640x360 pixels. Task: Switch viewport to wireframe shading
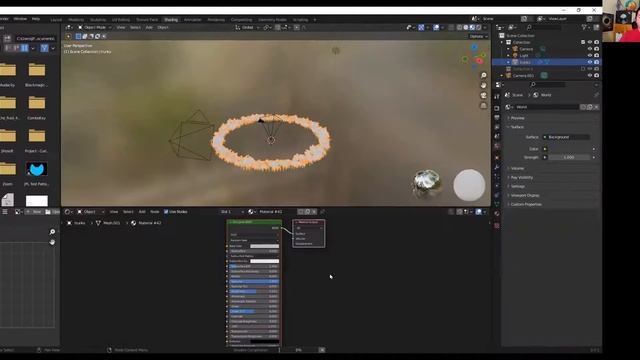[460, 27]
